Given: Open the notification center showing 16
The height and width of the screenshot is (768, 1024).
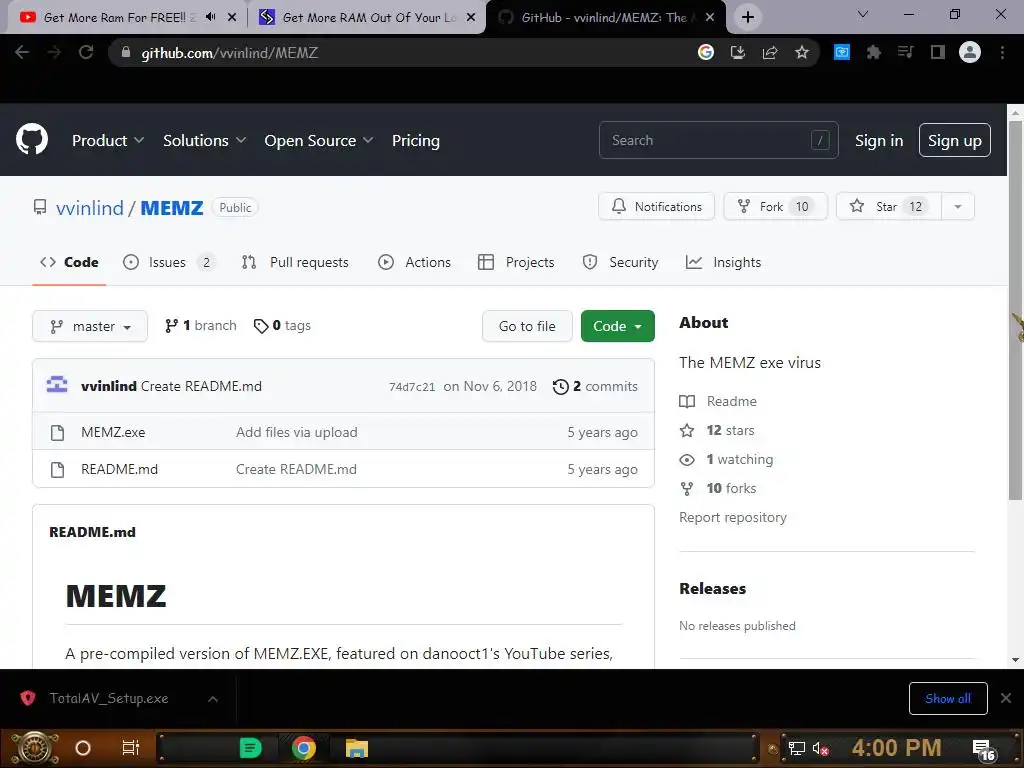Looking at the screenshot, I should 984,750.
